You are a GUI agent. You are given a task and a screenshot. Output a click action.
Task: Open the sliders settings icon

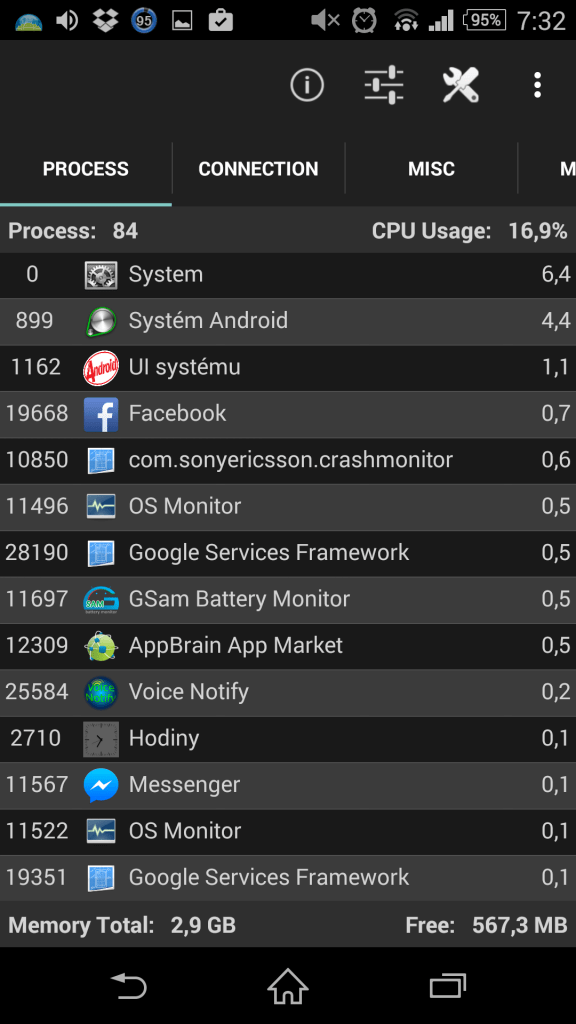[384, 85]
